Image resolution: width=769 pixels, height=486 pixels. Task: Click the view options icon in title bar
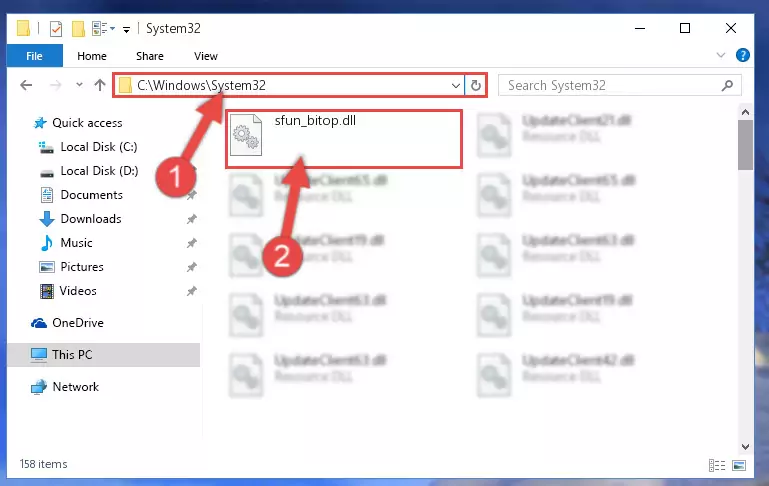pyautogui.click(x=100, y=29)
